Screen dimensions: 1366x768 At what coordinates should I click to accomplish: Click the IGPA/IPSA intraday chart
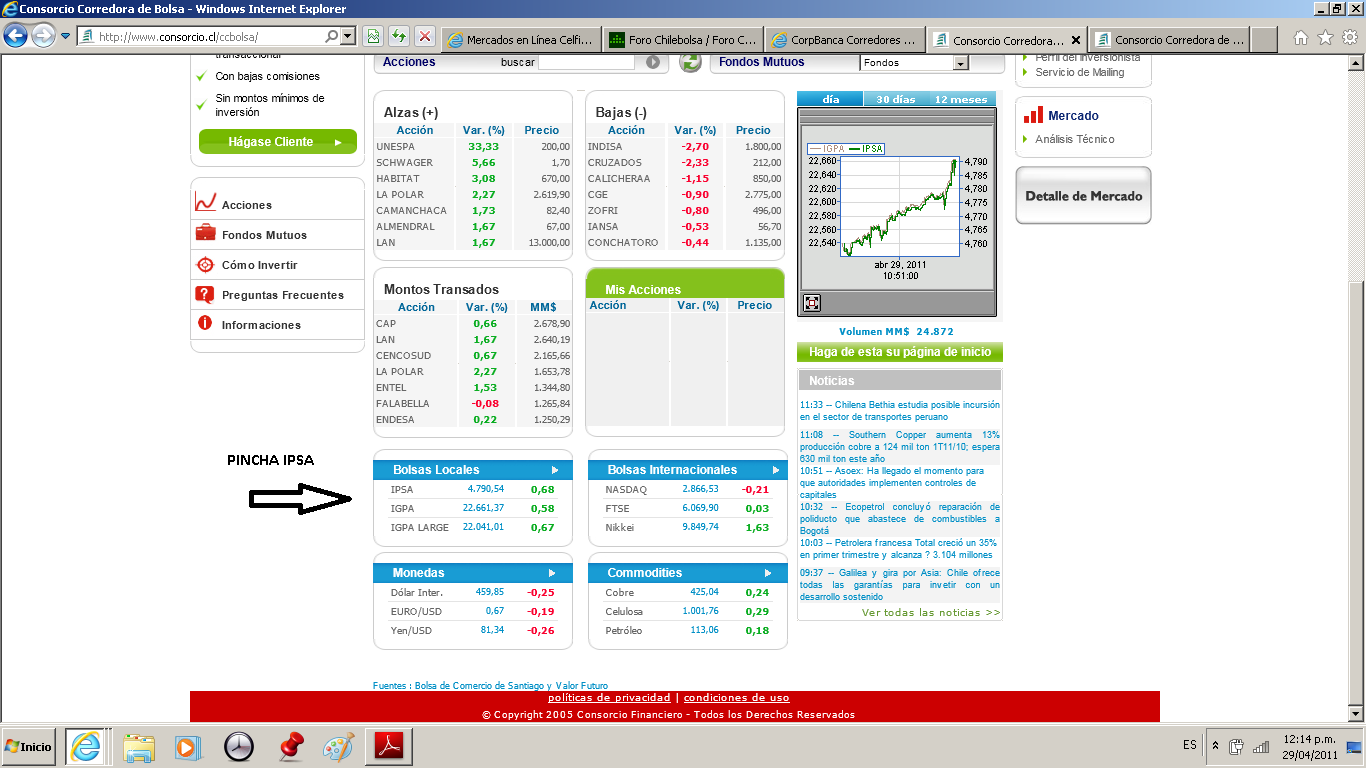899,207
